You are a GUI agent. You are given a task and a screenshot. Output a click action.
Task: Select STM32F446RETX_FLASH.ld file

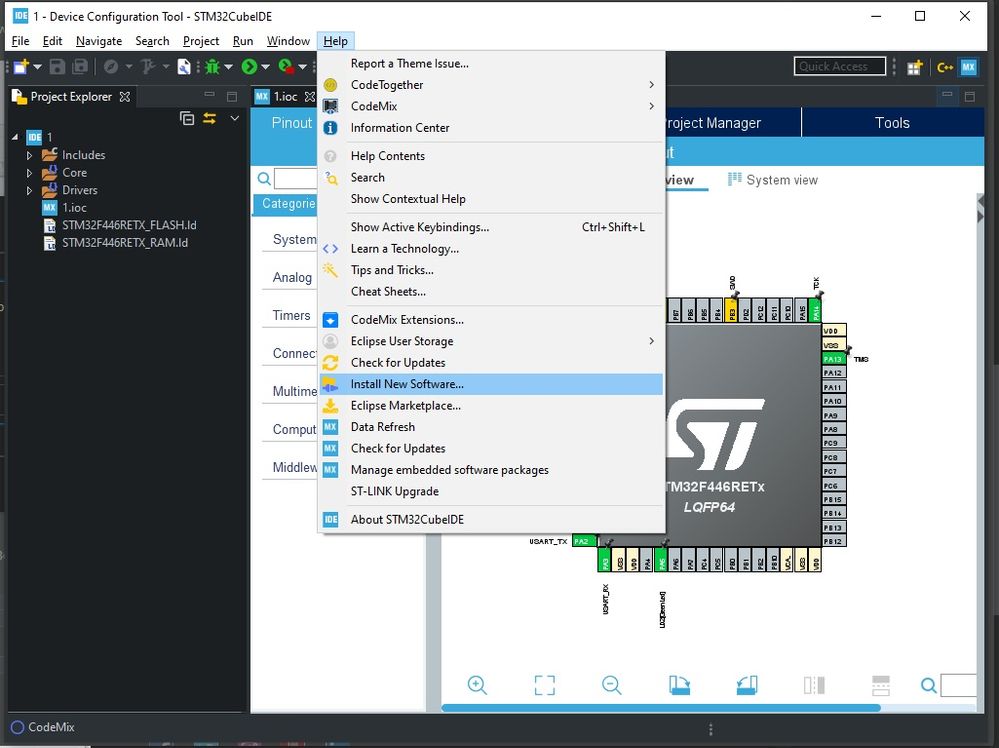pyautogui.click(x=129, y=225)
